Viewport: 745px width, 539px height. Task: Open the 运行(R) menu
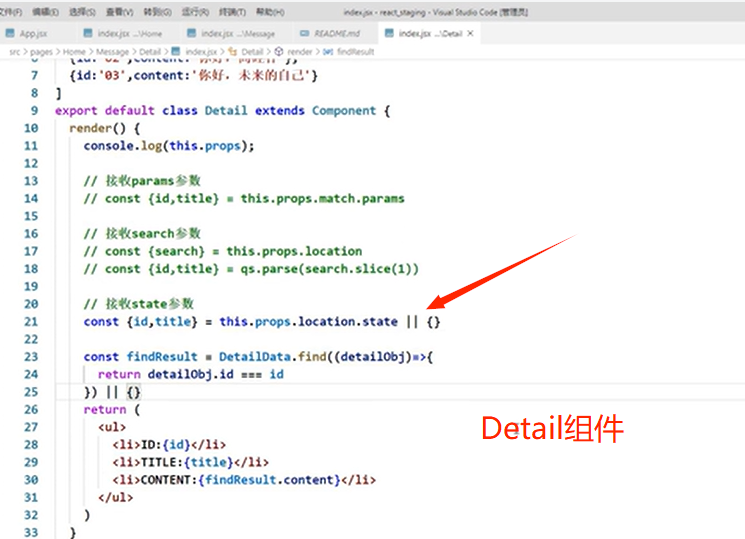[x=195, y=12]
